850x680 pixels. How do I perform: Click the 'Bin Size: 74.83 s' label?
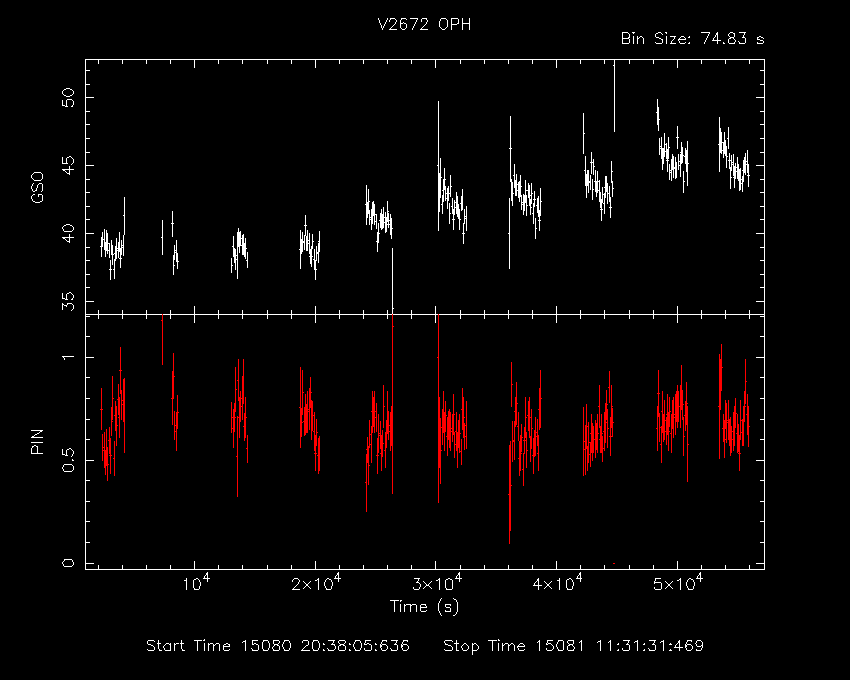[x=692, y=39]
